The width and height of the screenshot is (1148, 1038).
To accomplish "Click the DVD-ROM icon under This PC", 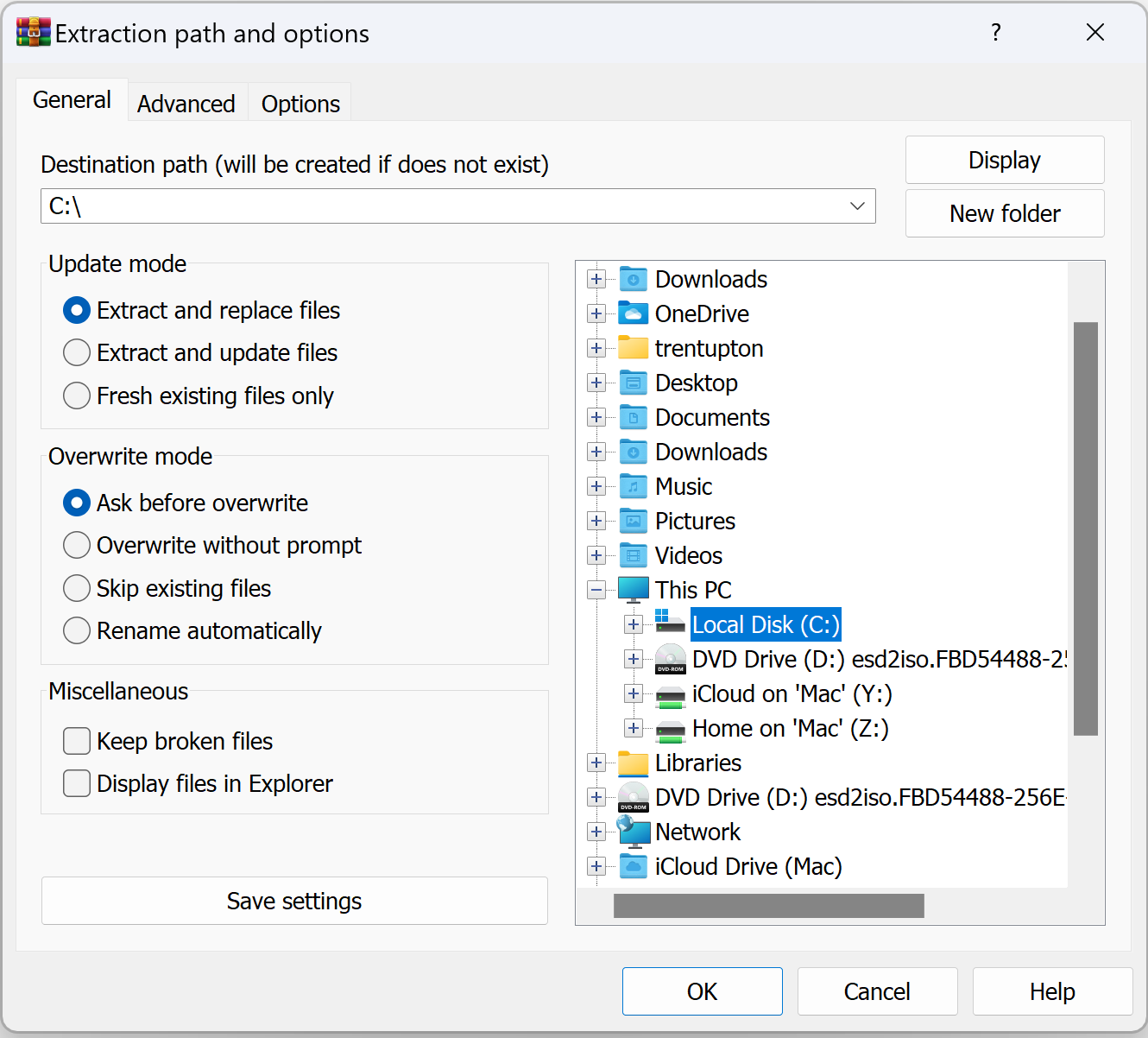I will click(x=670, y=659).
